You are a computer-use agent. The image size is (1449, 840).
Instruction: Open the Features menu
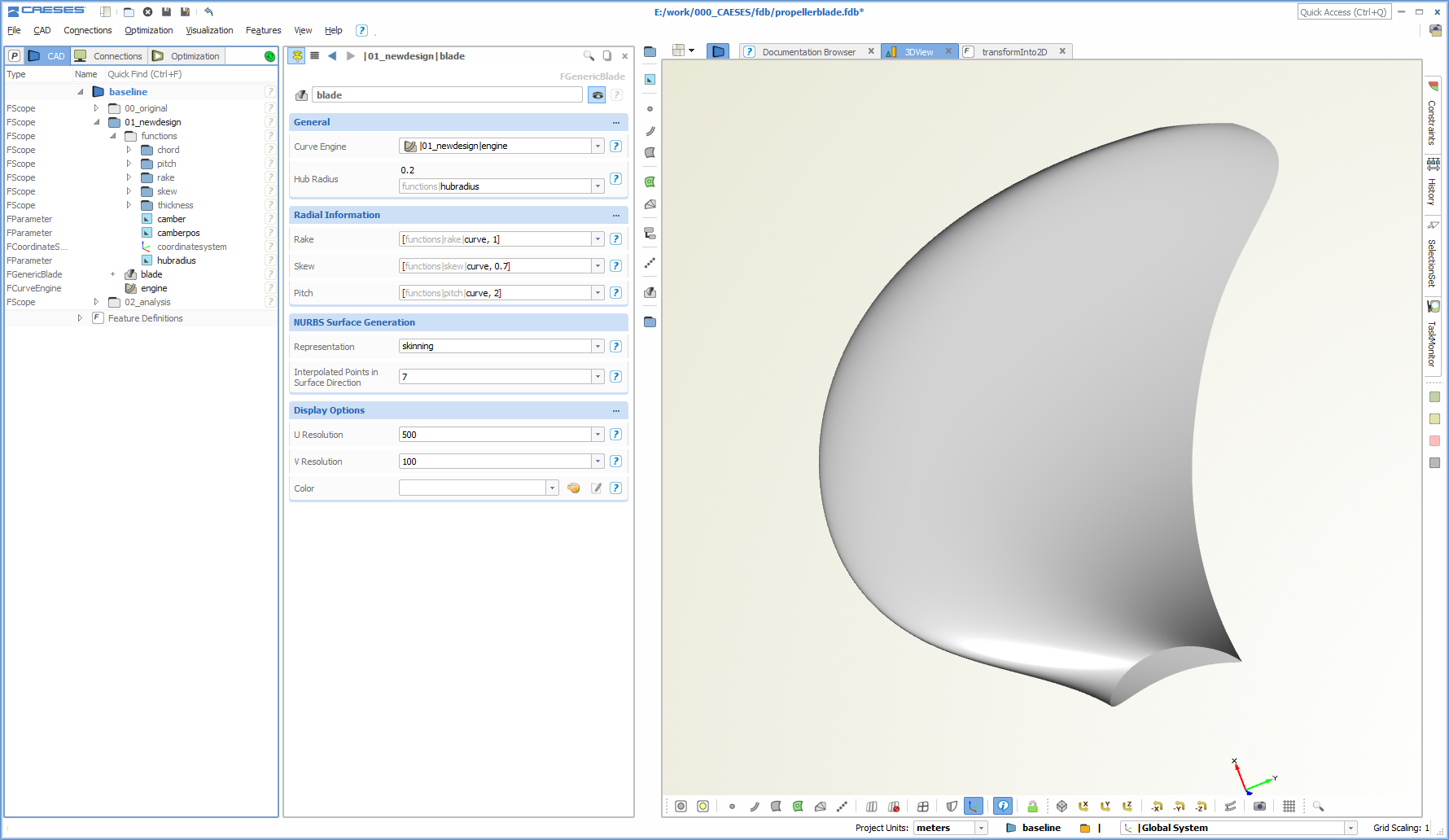(263, 30)
